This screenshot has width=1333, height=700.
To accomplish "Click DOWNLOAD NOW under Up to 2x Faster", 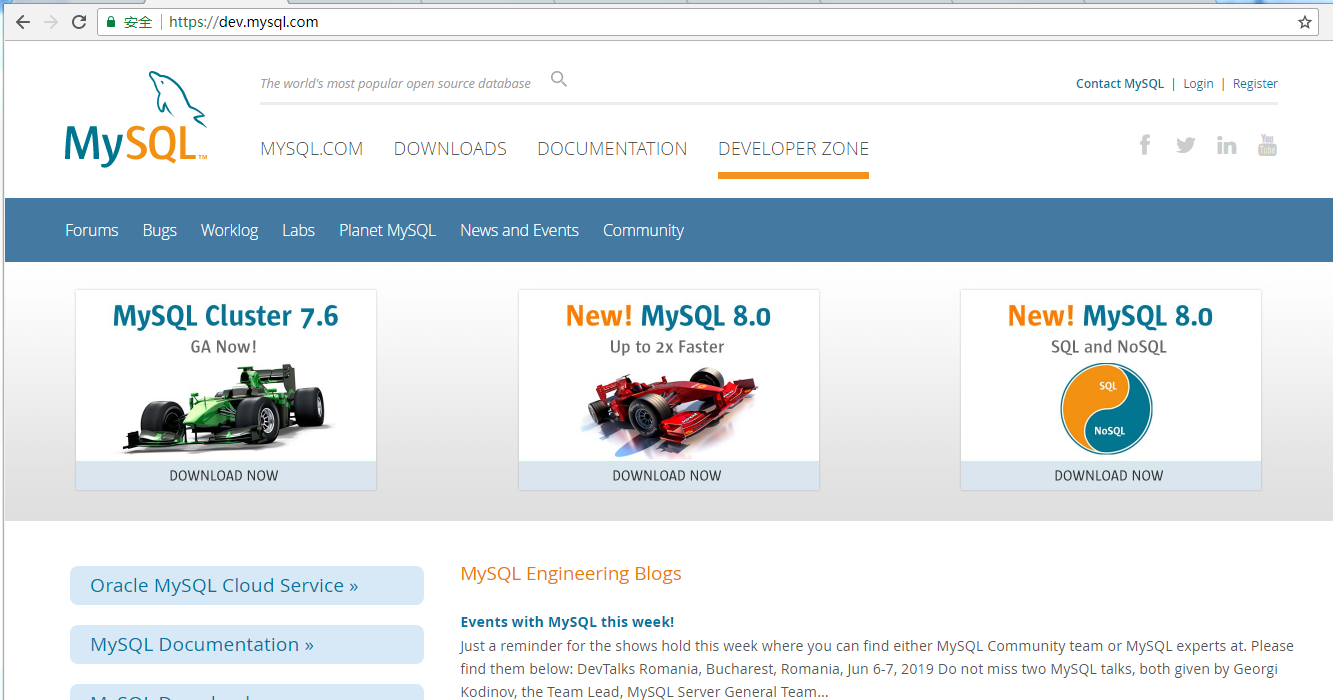I will 668,476.
